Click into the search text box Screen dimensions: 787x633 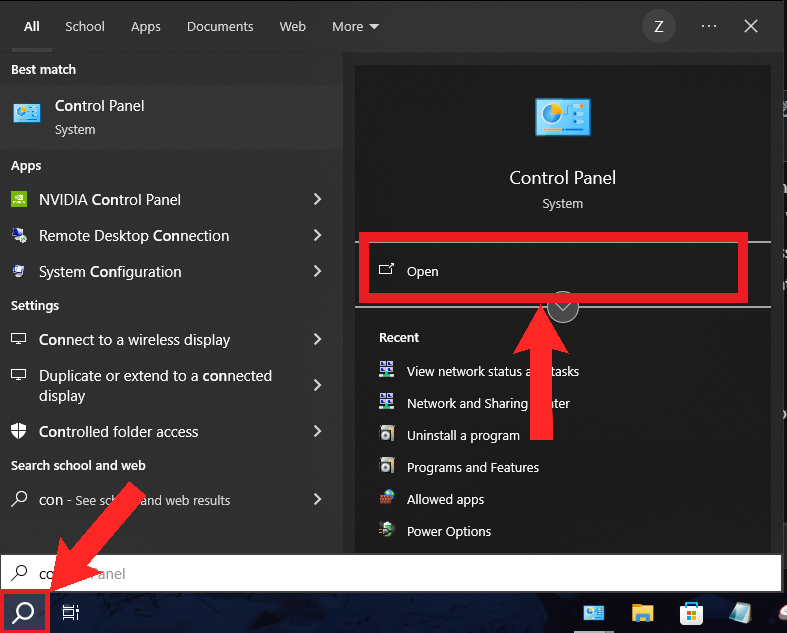click(x=400, y=574)
